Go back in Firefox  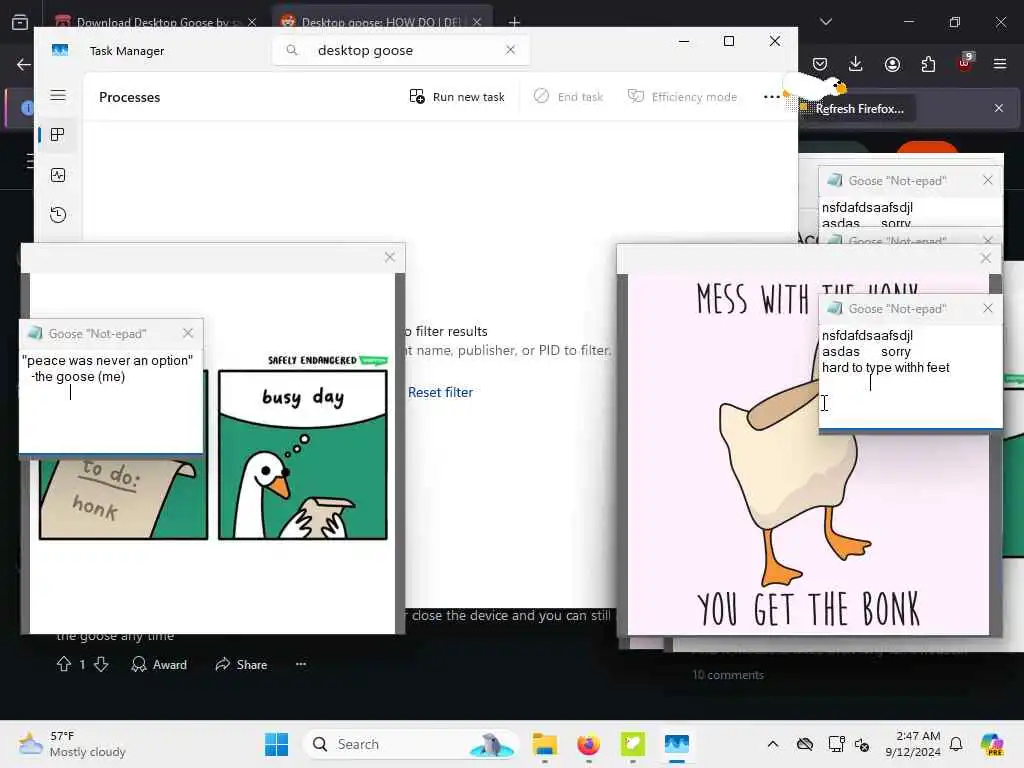[x=24, y=64]
